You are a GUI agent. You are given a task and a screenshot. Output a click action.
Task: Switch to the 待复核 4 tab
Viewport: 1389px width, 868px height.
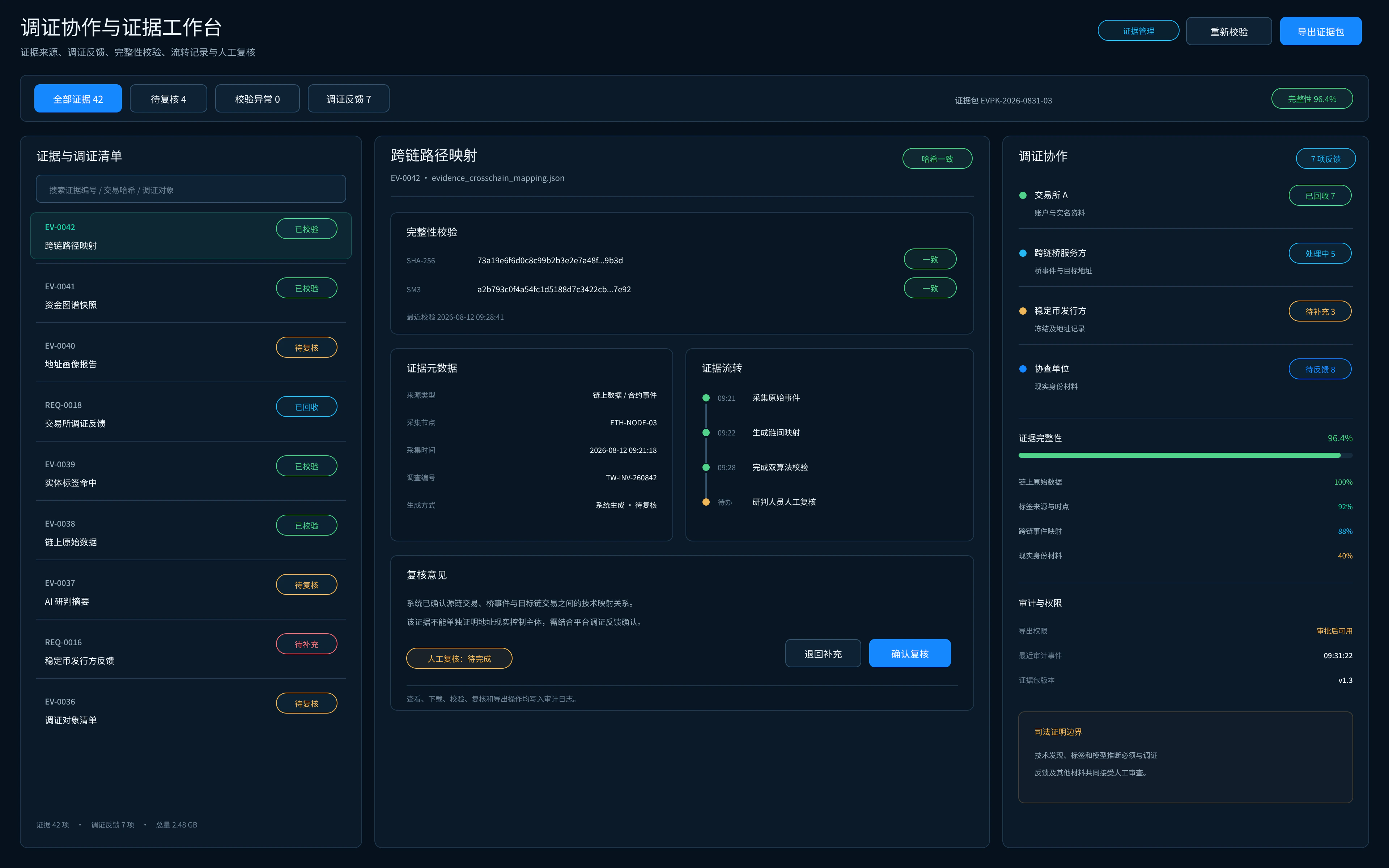click(168, 99)
